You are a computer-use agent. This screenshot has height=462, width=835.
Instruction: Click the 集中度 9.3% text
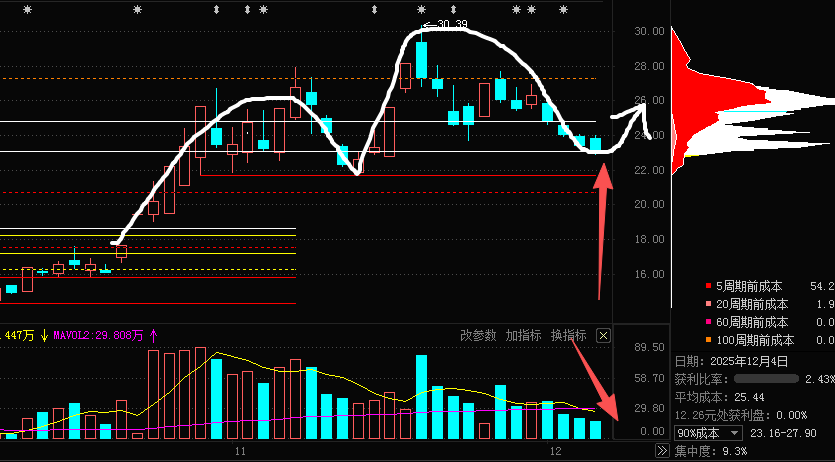point(711,451)
